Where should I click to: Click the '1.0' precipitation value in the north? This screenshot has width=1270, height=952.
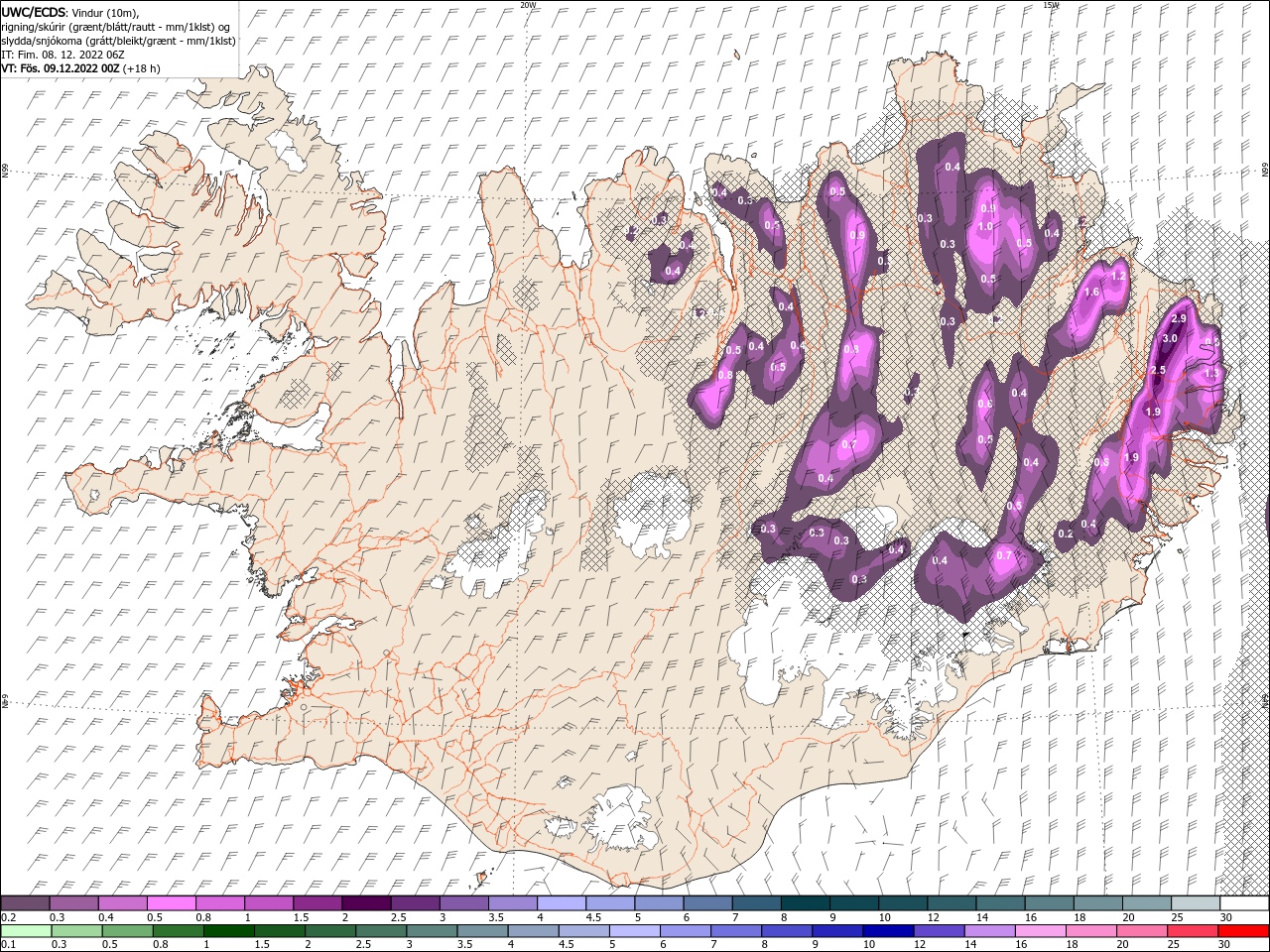point(985,226)
